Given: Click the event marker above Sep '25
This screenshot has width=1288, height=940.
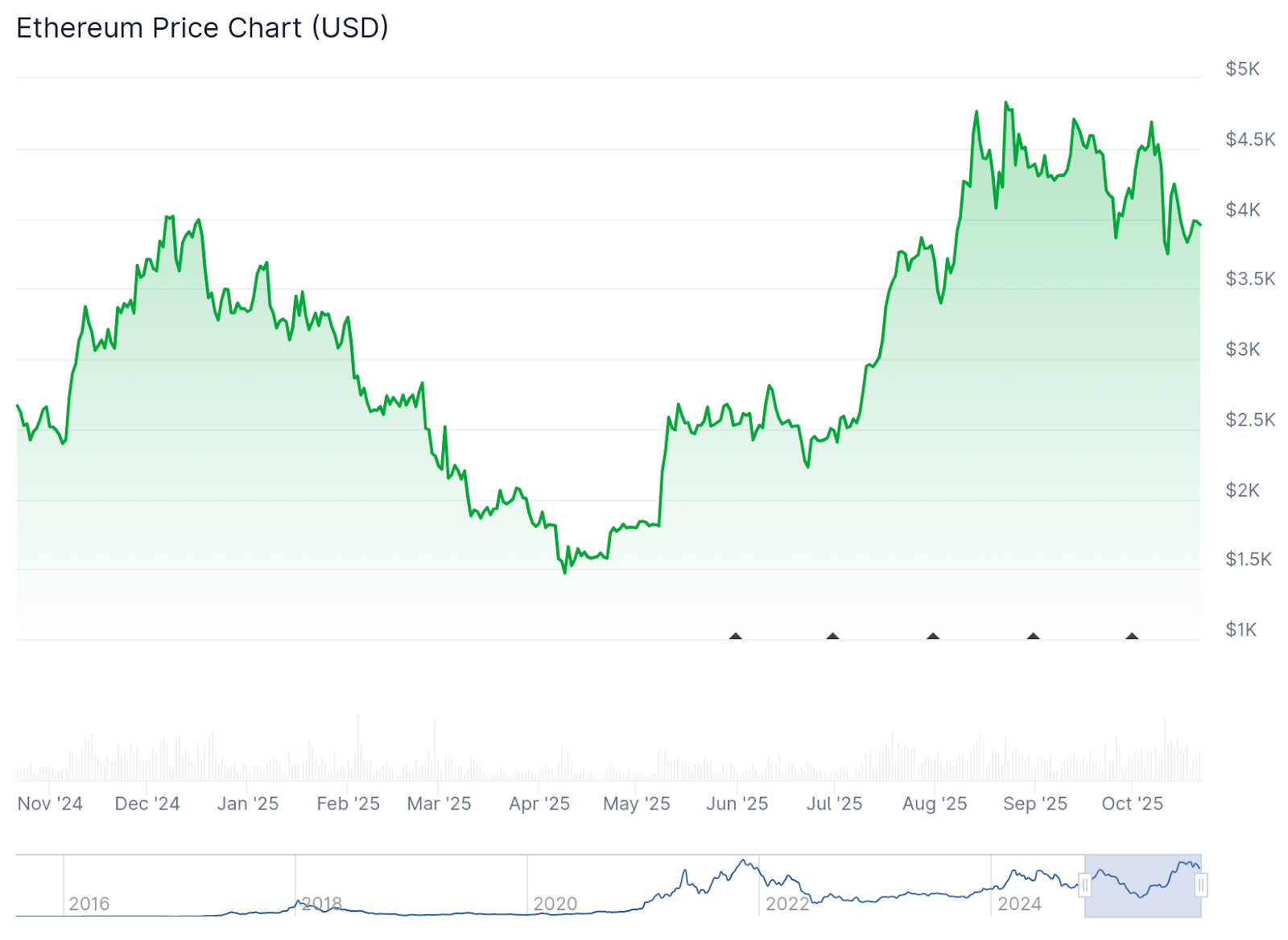Looking at the screenshot, I should pos(1033,637).
